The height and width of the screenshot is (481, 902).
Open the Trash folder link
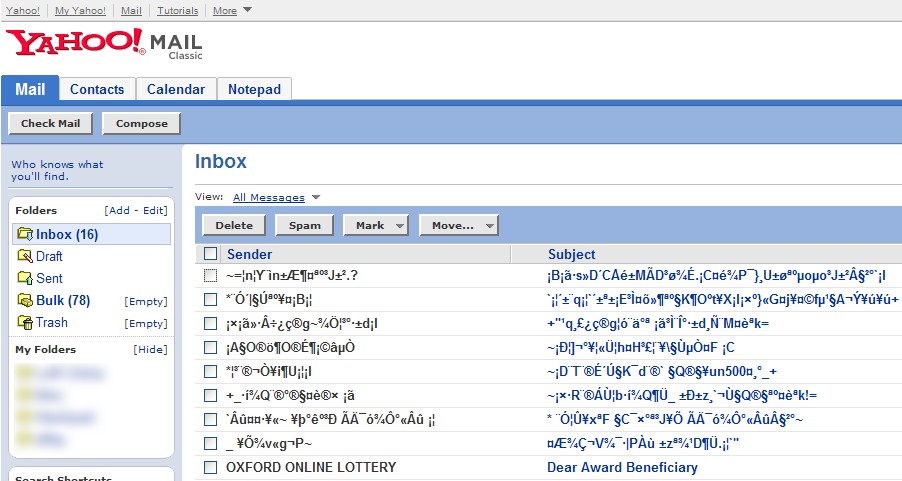coord(52,322)
